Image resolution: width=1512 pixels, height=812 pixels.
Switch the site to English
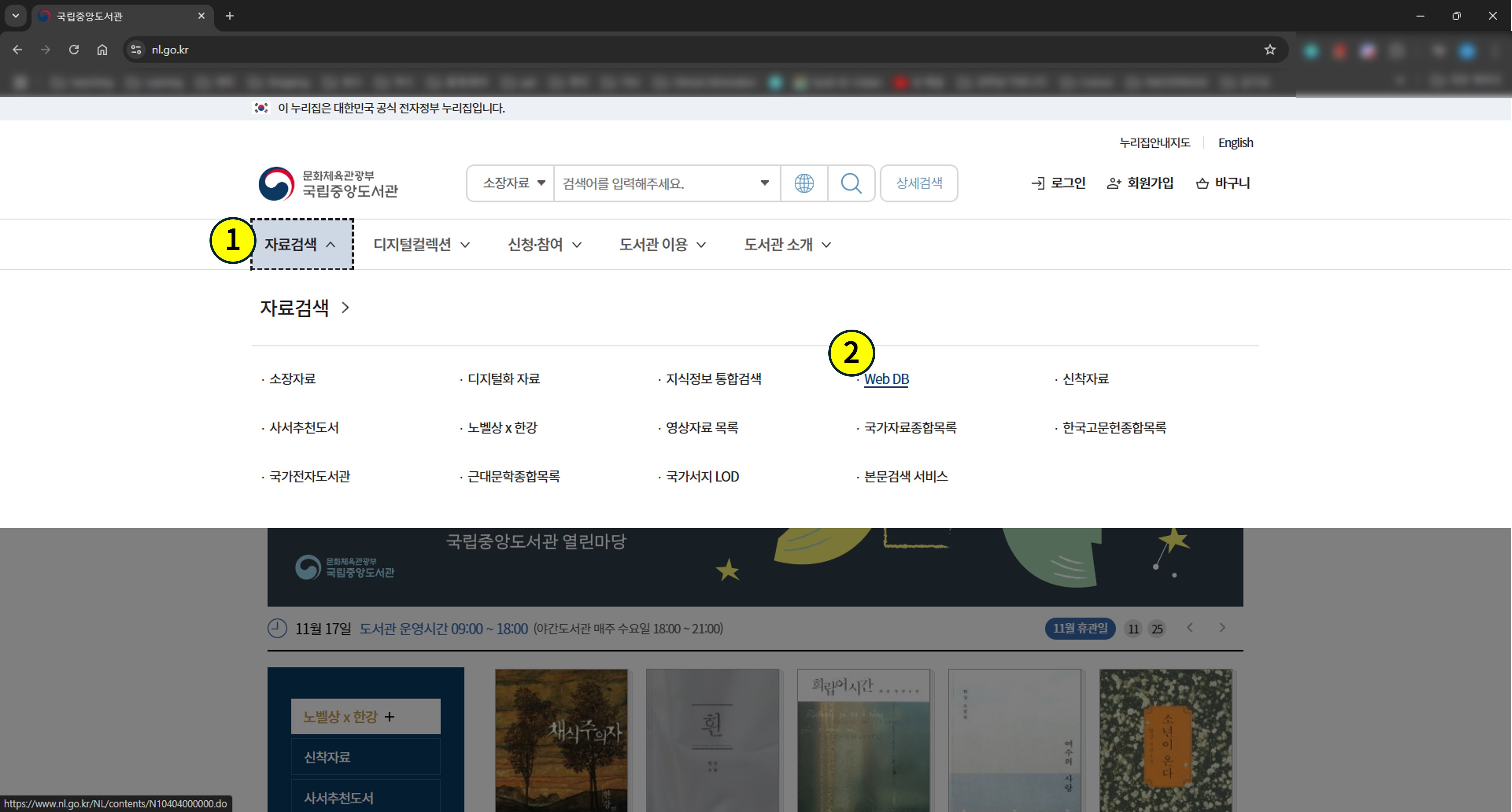coord(1235,142)
